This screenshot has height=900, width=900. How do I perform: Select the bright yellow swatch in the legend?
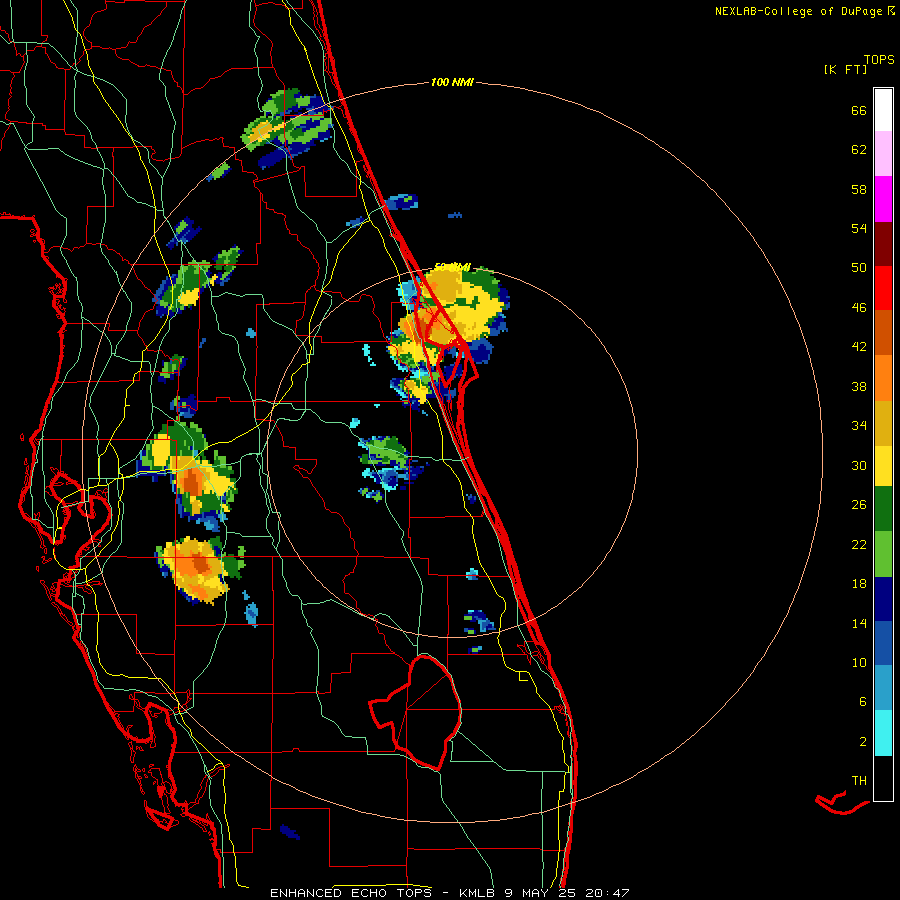pyautogui.click(x=883, y=465)
